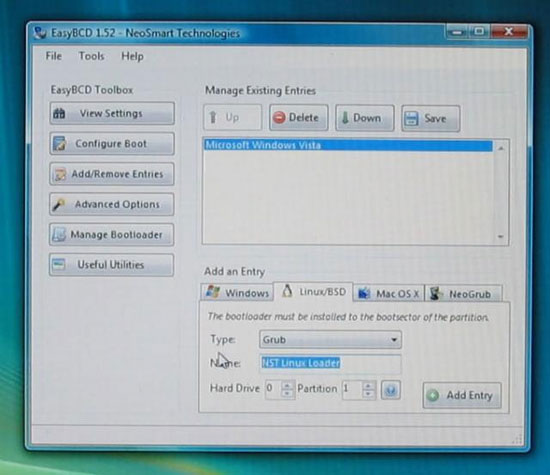Screen dimensions: 550x475
Task: Click the Hard Drive number field
Action: 274,388
